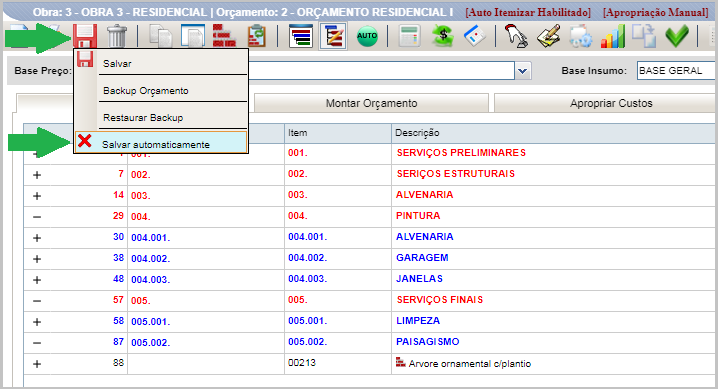Click the blue tag label icon

tap(474, 36)
